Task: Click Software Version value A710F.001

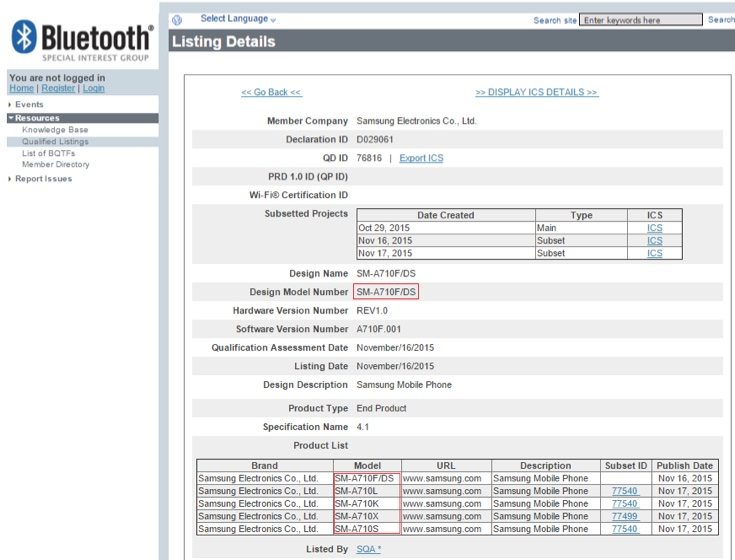Action: pos(378,329)
